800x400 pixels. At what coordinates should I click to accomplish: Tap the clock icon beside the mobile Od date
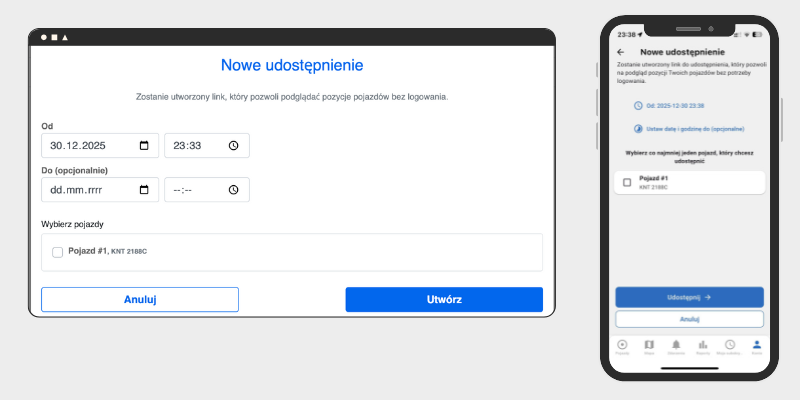coord(638,105)
